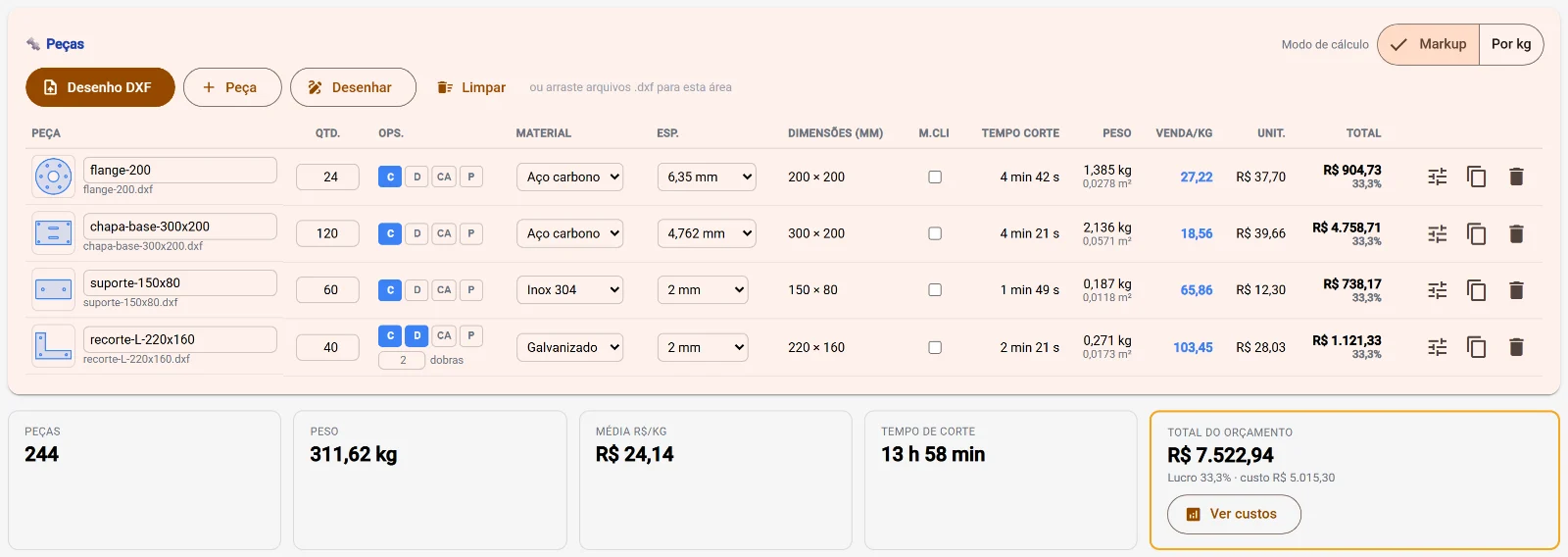Toggle CA operation for recorte-L-220x160
This screenshot has width=1568, height=557.
click(x=444, y=335)
